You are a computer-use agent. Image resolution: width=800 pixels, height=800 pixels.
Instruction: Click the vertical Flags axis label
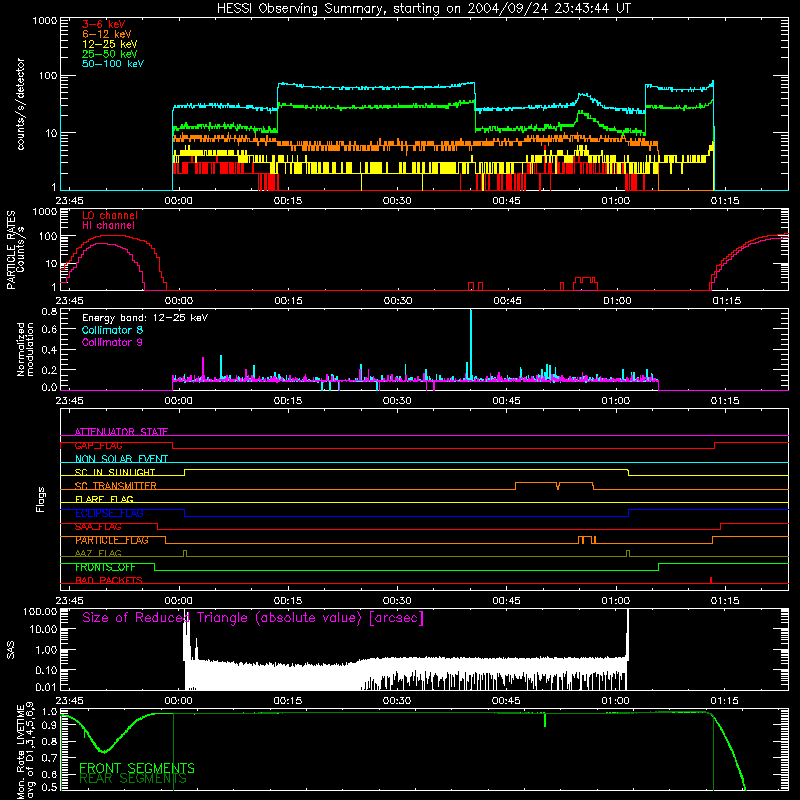(40, 499)
